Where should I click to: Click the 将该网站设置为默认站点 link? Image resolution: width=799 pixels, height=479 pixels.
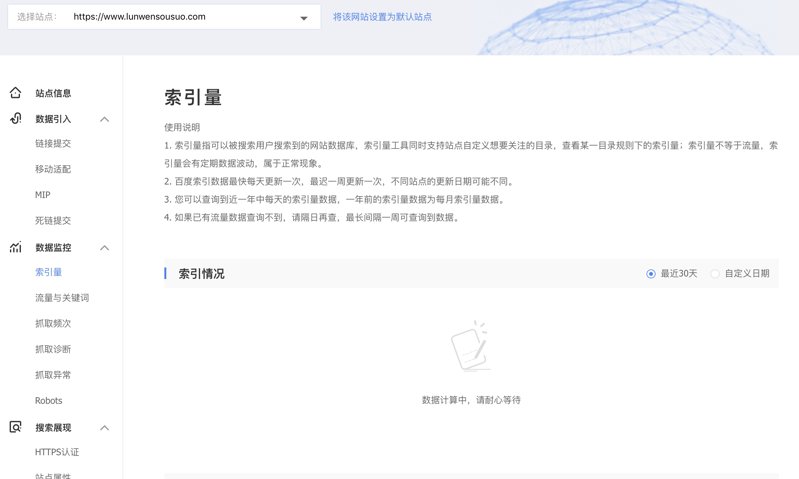click(x=382, y=17)
